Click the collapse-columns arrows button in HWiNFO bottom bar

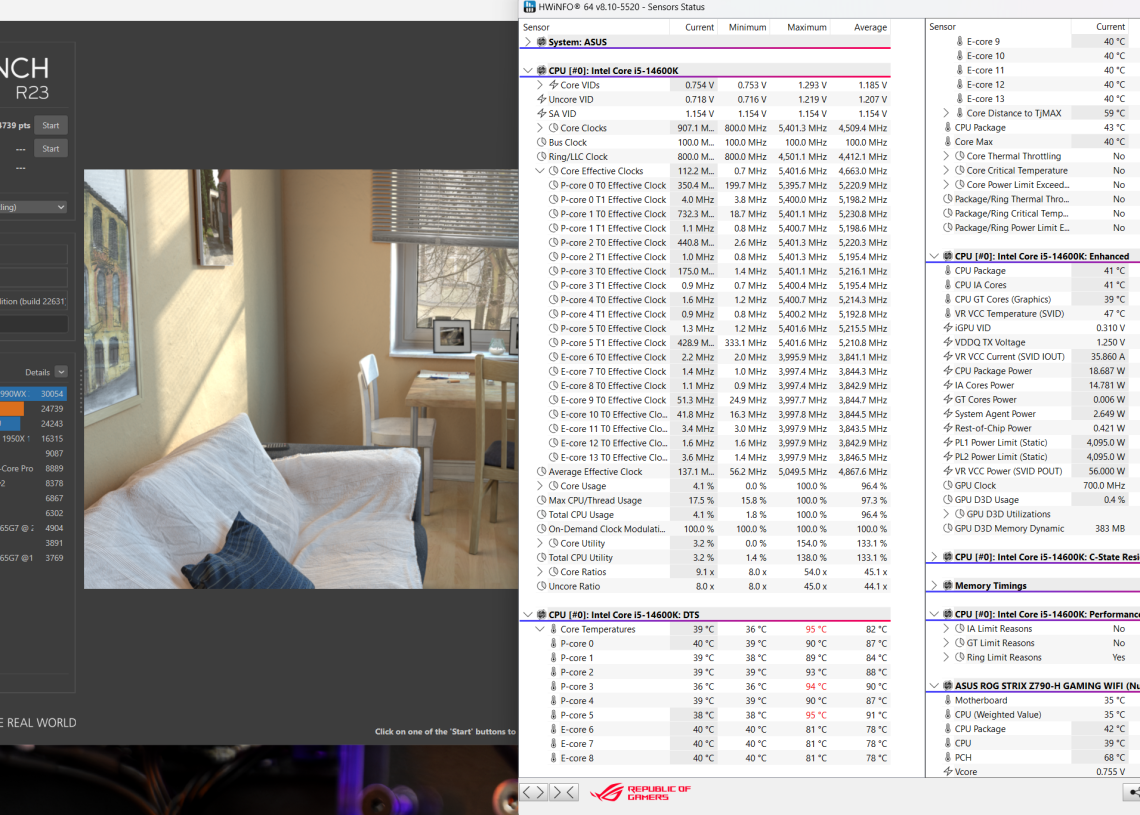point(564,792)
